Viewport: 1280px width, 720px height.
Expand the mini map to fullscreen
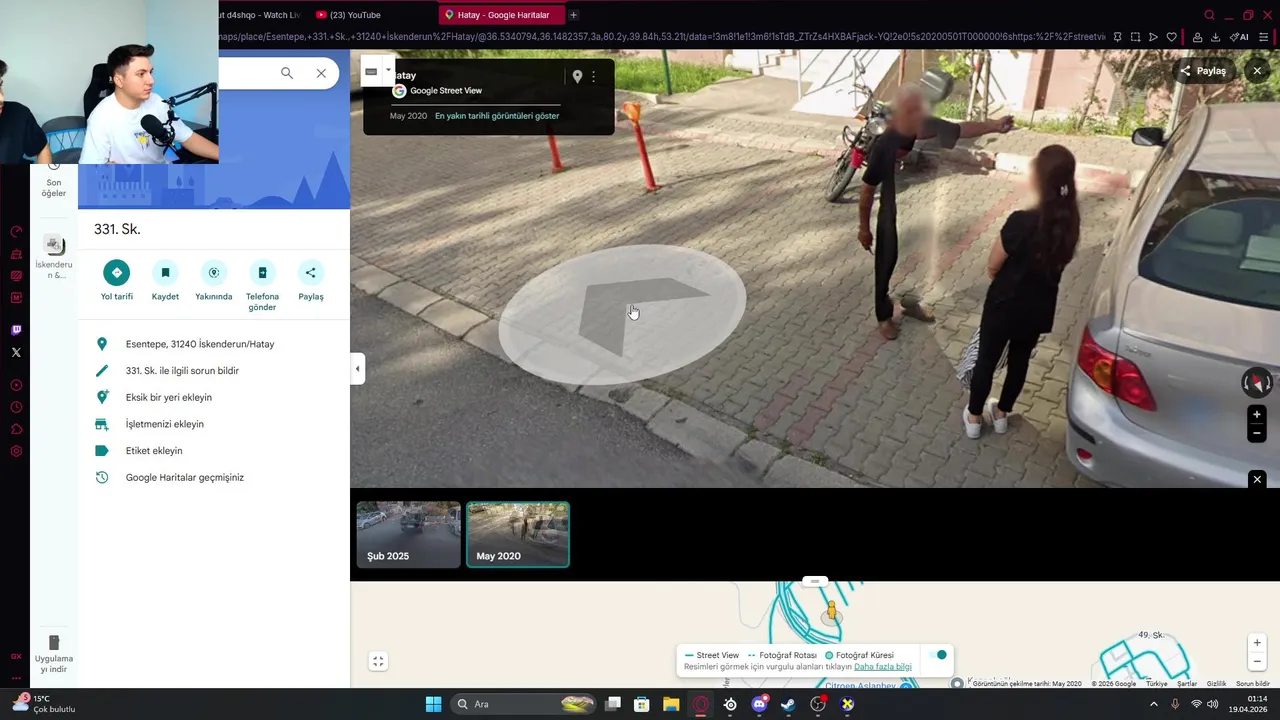[x=378, y=661]
